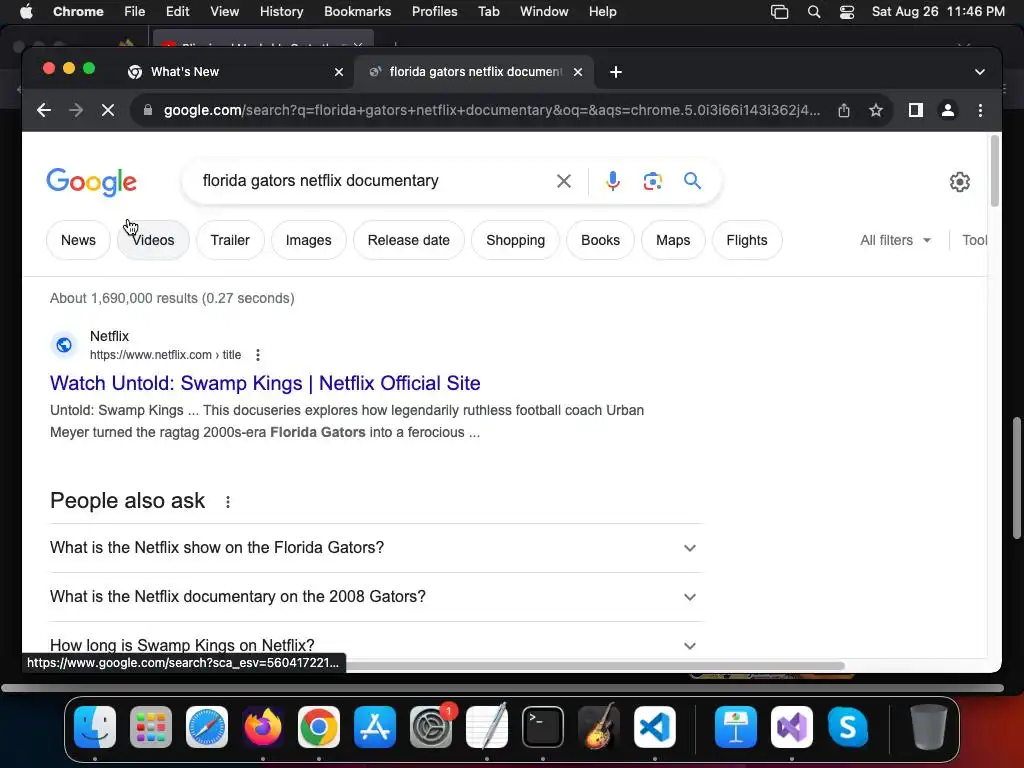
Task: Open Keynote from the Dock
Action: pyautogui.click(x=735, y=727)
